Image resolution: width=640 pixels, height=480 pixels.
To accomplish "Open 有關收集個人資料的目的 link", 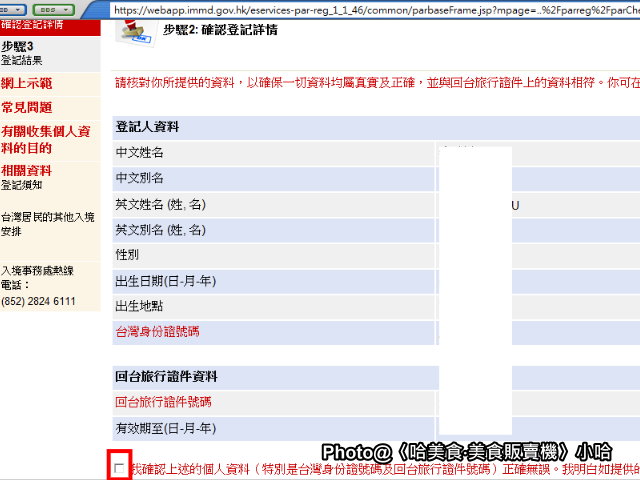I will click(45, 140).
